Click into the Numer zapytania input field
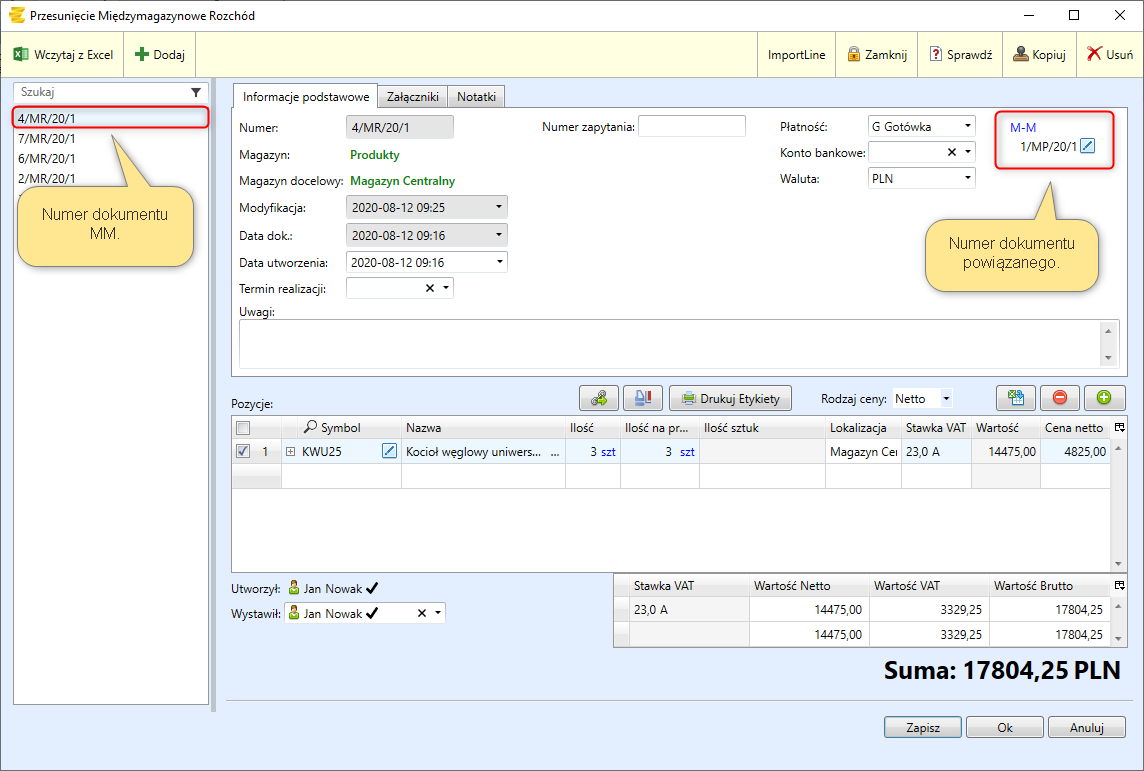The image size is (1144, 771). click(x=691, y=127)
